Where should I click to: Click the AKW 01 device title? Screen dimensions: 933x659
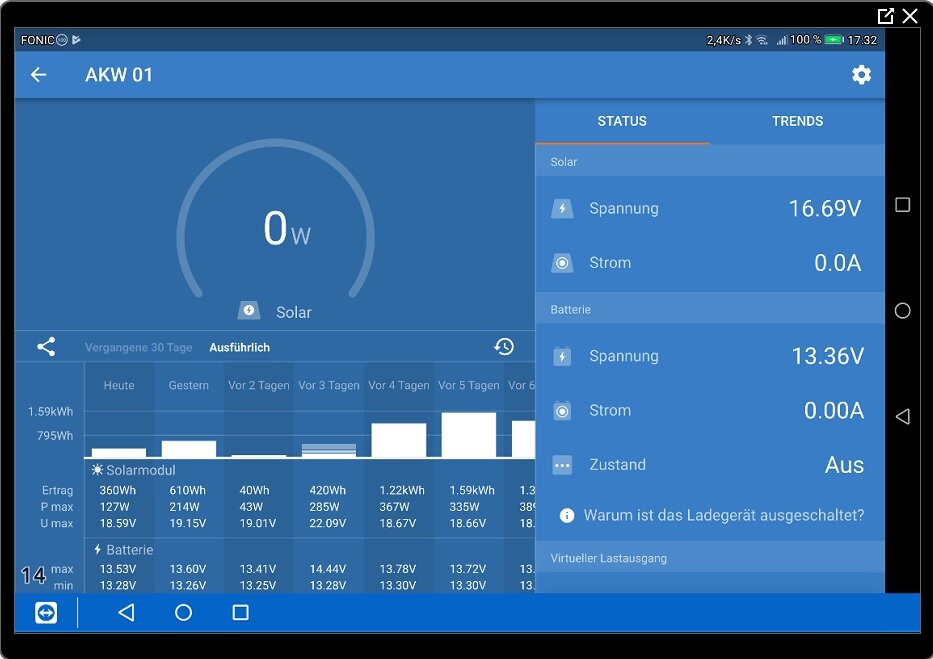[119, 75]
